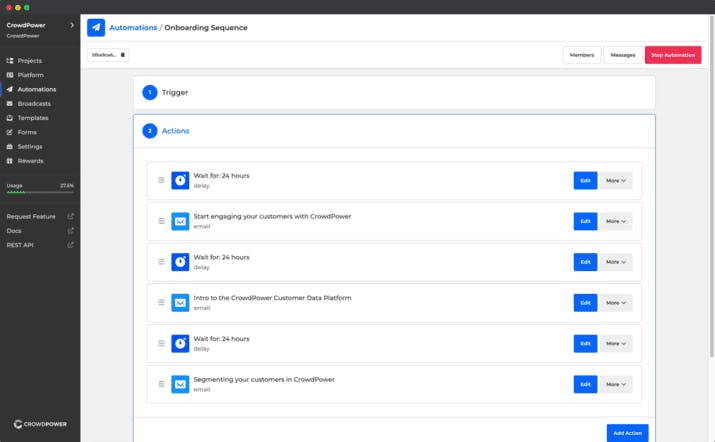Click the Docs link text
715x442 pixels.
tap(14, 231)
